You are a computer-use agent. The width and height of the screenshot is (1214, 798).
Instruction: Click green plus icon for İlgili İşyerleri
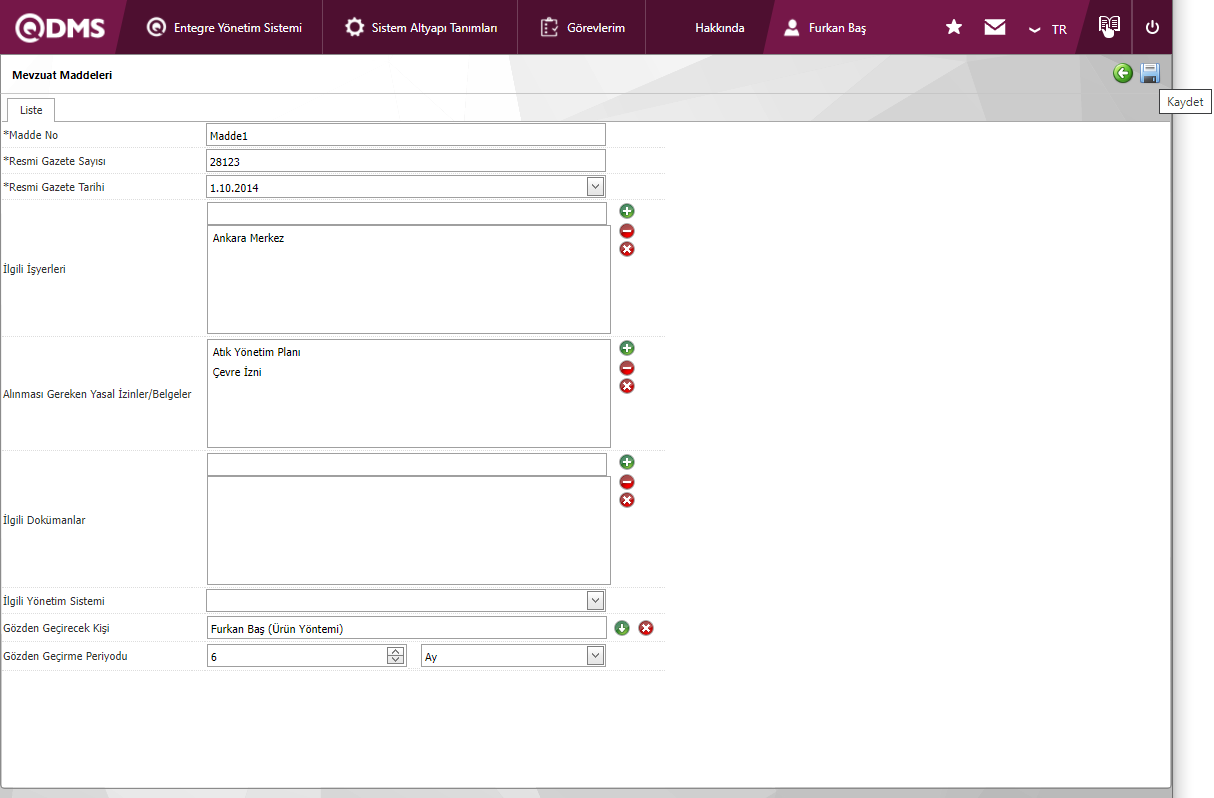pyautogui.click(x=627, y=211)
